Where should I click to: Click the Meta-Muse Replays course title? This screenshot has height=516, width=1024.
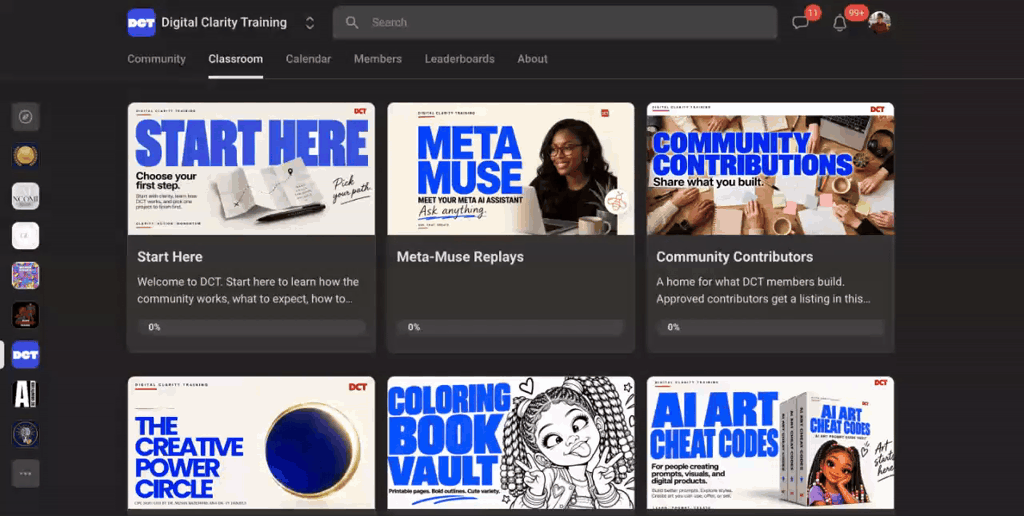(460, 257)
